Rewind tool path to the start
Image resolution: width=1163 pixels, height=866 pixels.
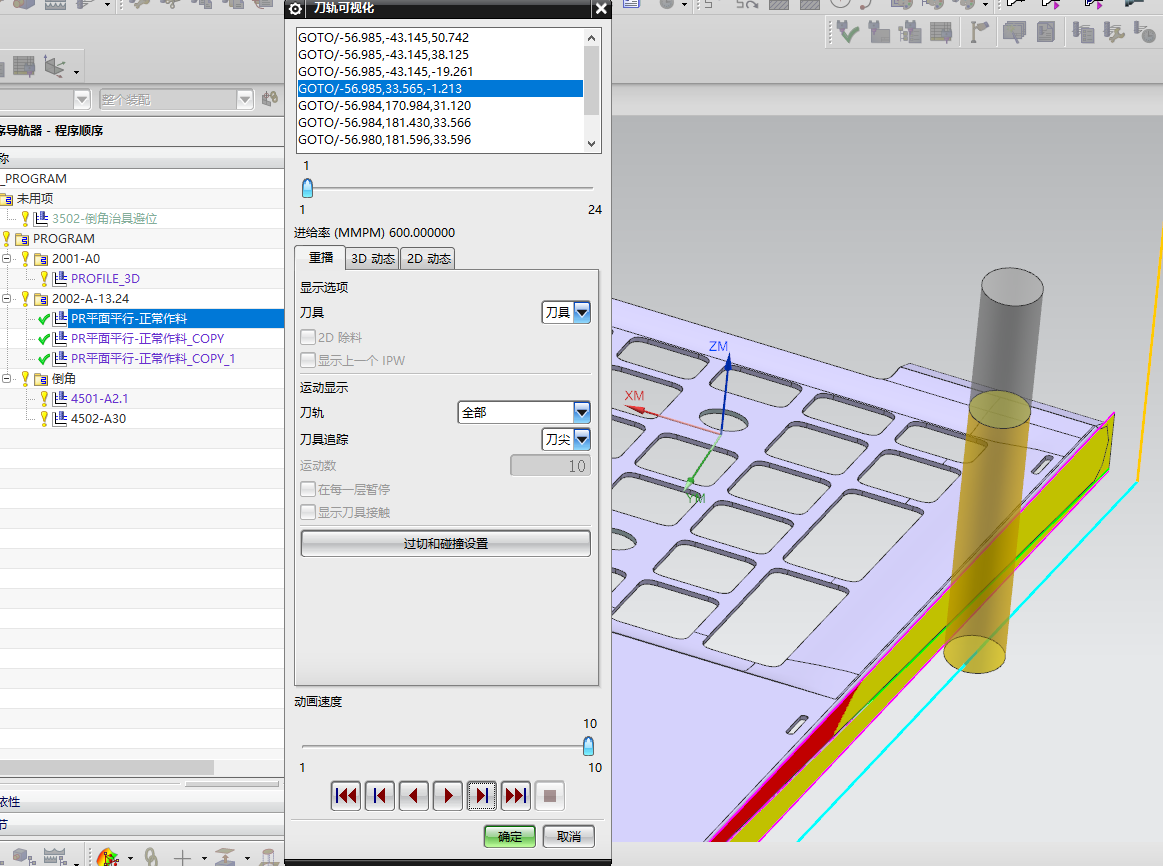(346, 796)
